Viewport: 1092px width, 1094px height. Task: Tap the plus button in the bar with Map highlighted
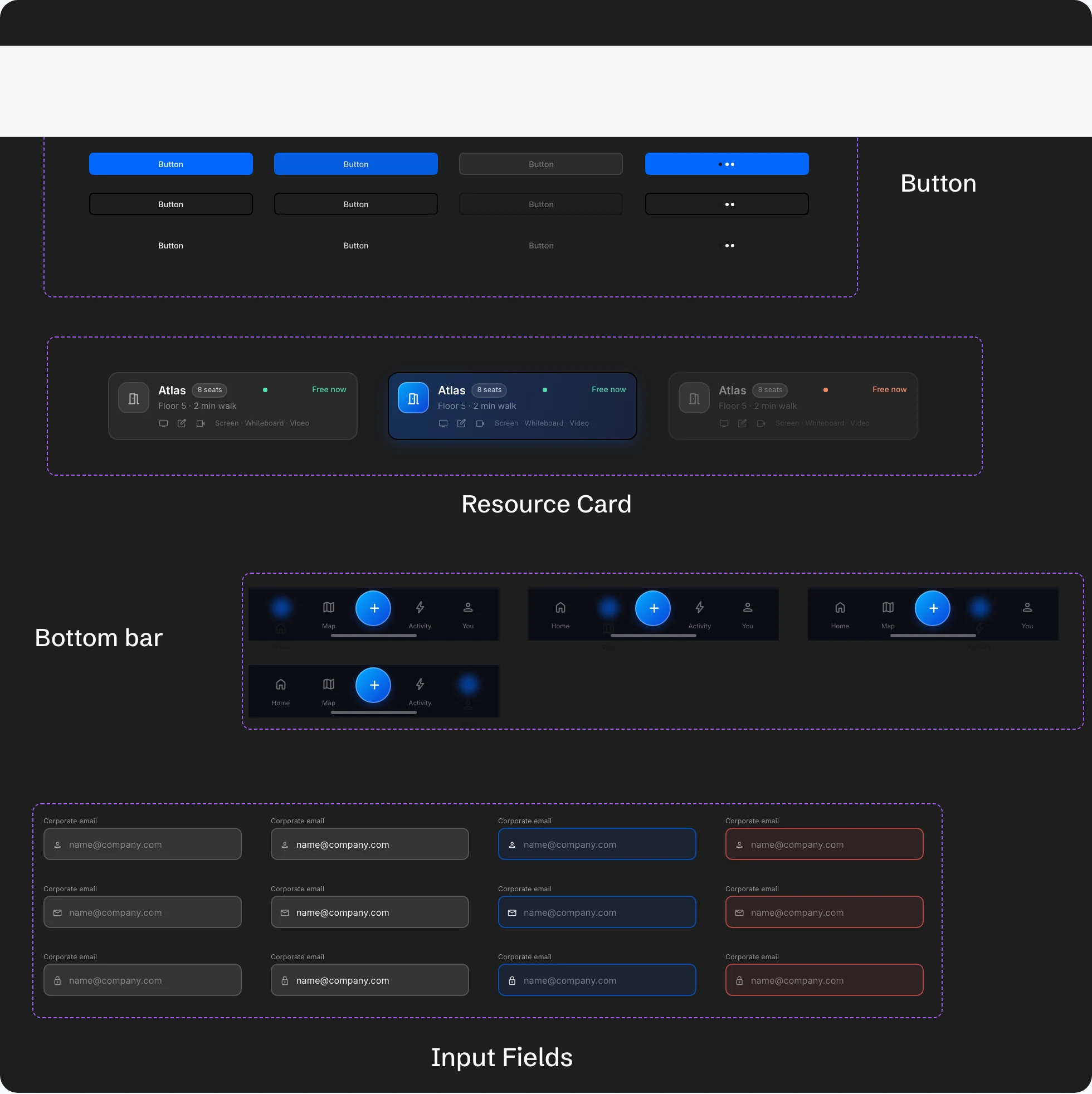(x=653, y=608)
